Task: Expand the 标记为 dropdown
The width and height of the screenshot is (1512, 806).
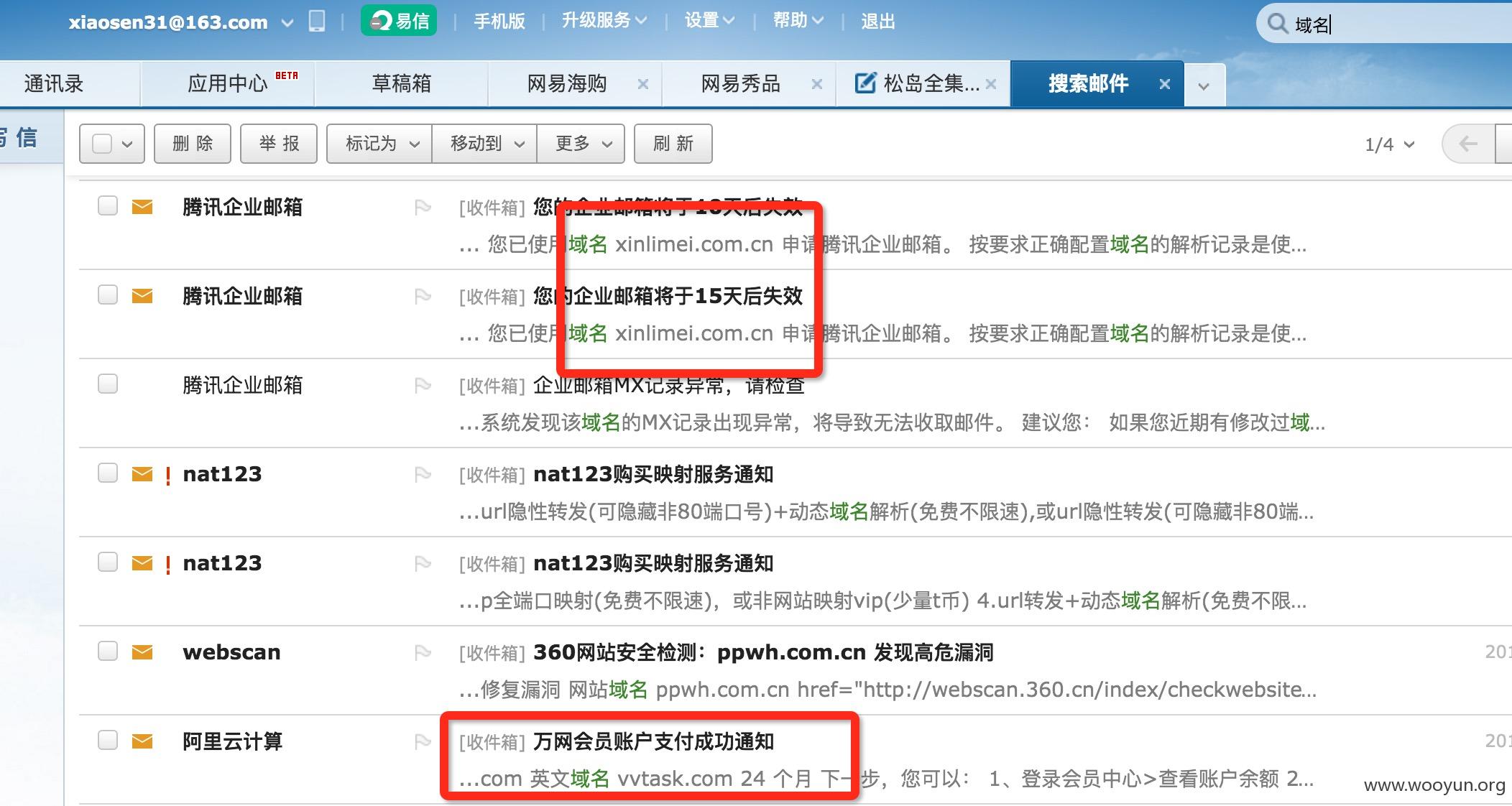Action: pyautogui.click(x=379, y=144)
